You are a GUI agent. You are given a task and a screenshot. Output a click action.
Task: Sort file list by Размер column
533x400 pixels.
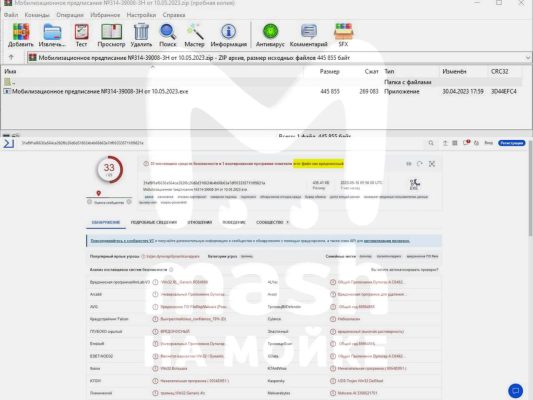pos(329,71)
